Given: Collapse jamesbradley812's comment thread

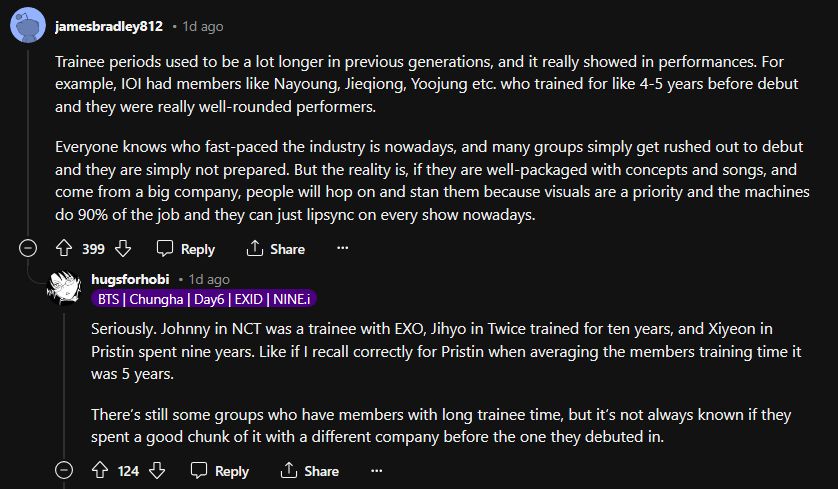Looking at the screenshot, I should 28,248.
